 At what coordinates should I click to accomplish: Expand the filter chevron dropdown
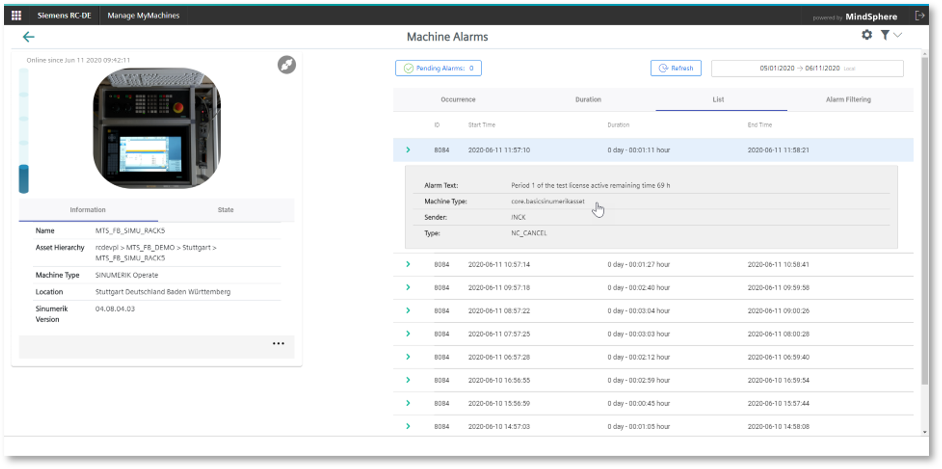(898, 35)
